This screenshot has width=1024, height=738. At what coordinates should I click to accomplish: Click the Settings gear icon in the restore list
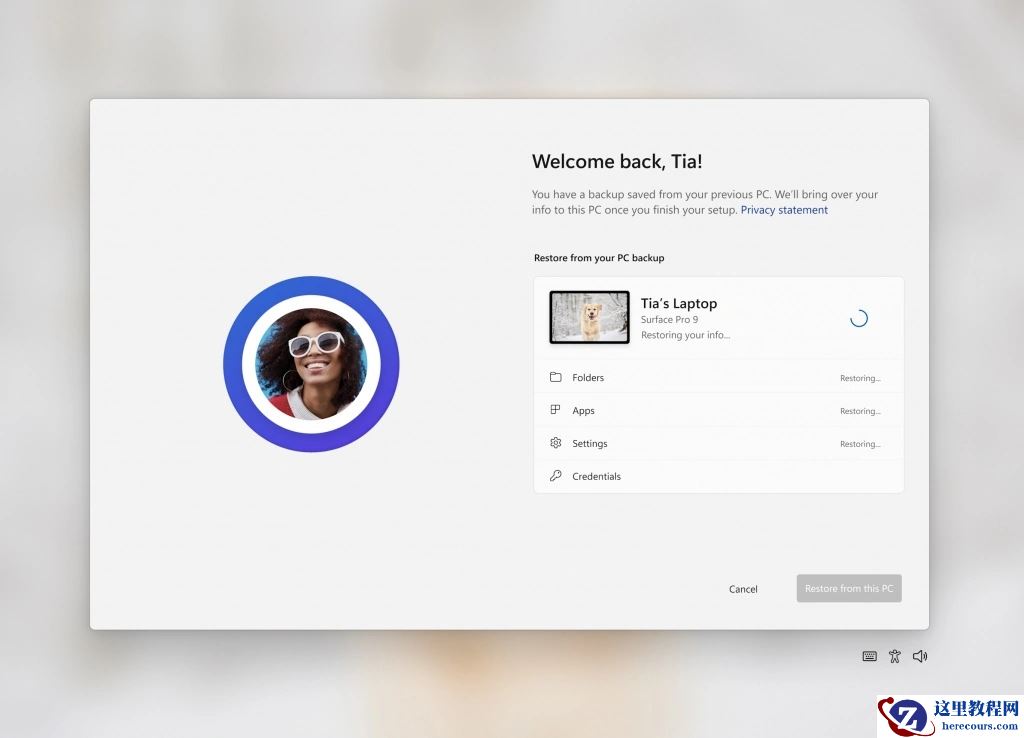click(x=556, y=443)
